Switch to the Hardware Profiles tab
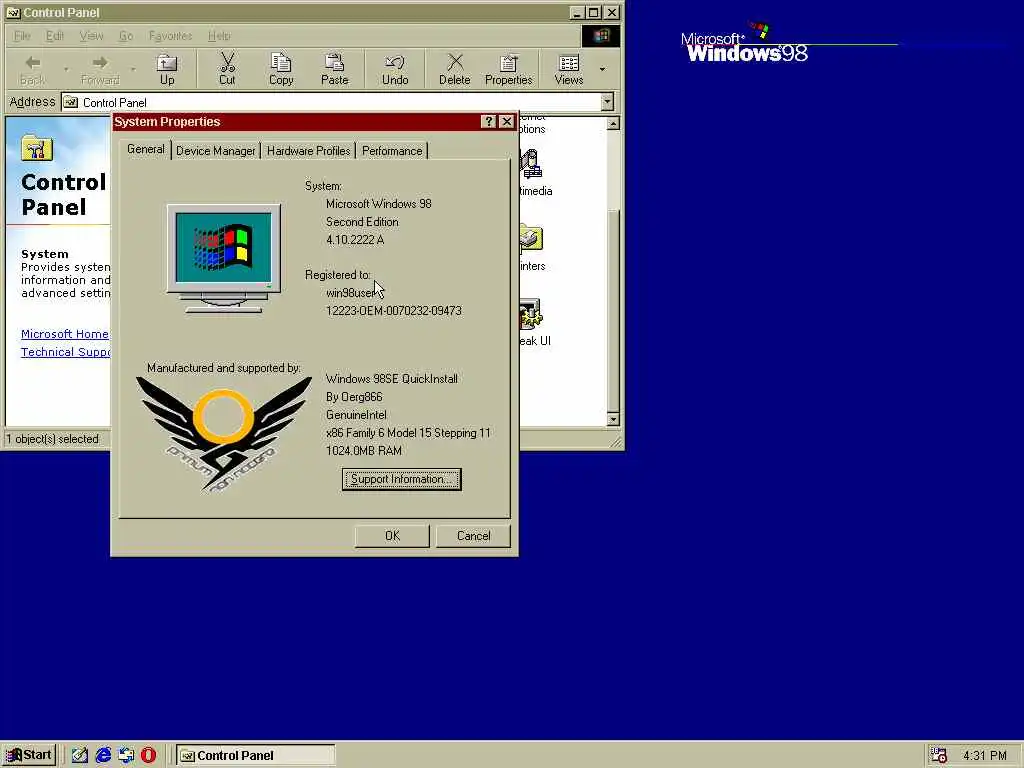Viewport: 1024px width, 768px height. 308,151
